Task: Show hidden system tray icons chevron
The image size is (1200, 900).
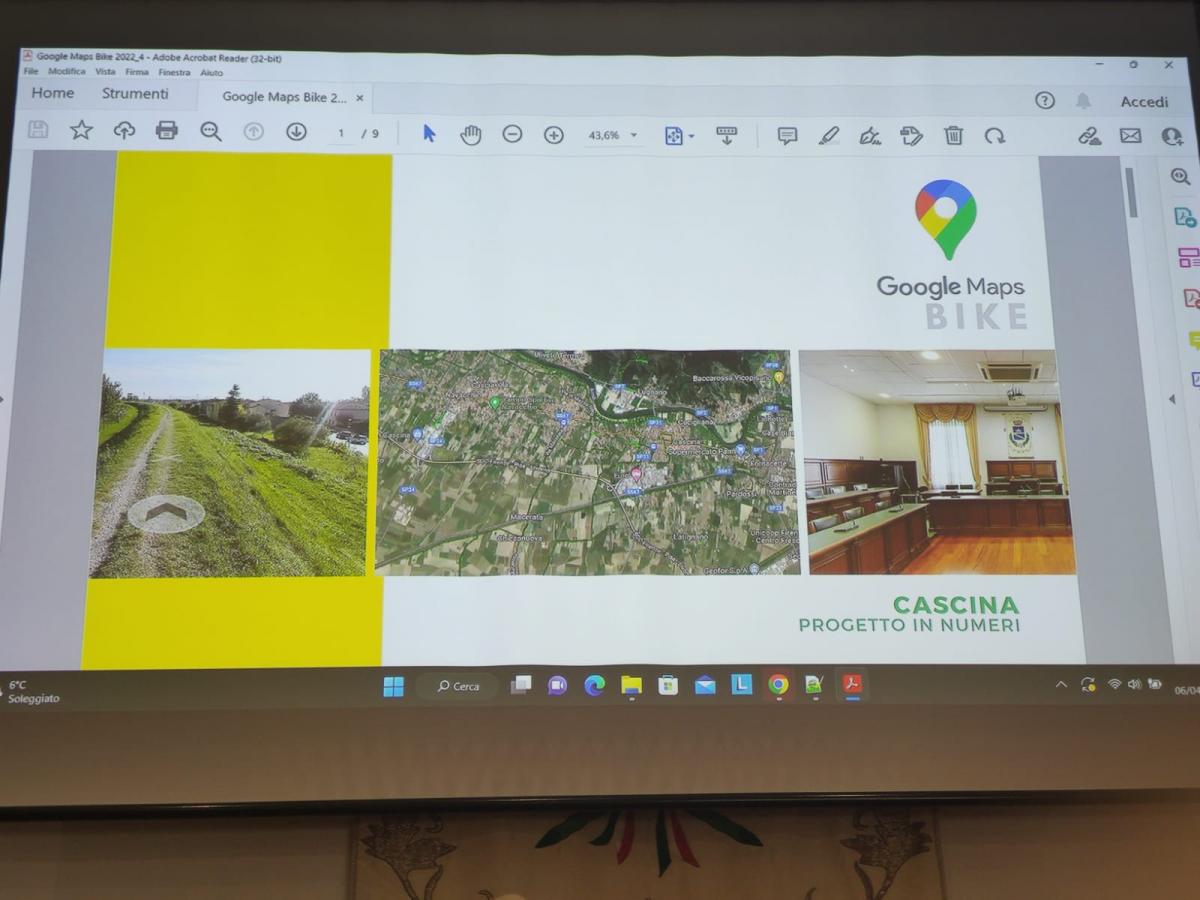Action: click(1061, 684)
